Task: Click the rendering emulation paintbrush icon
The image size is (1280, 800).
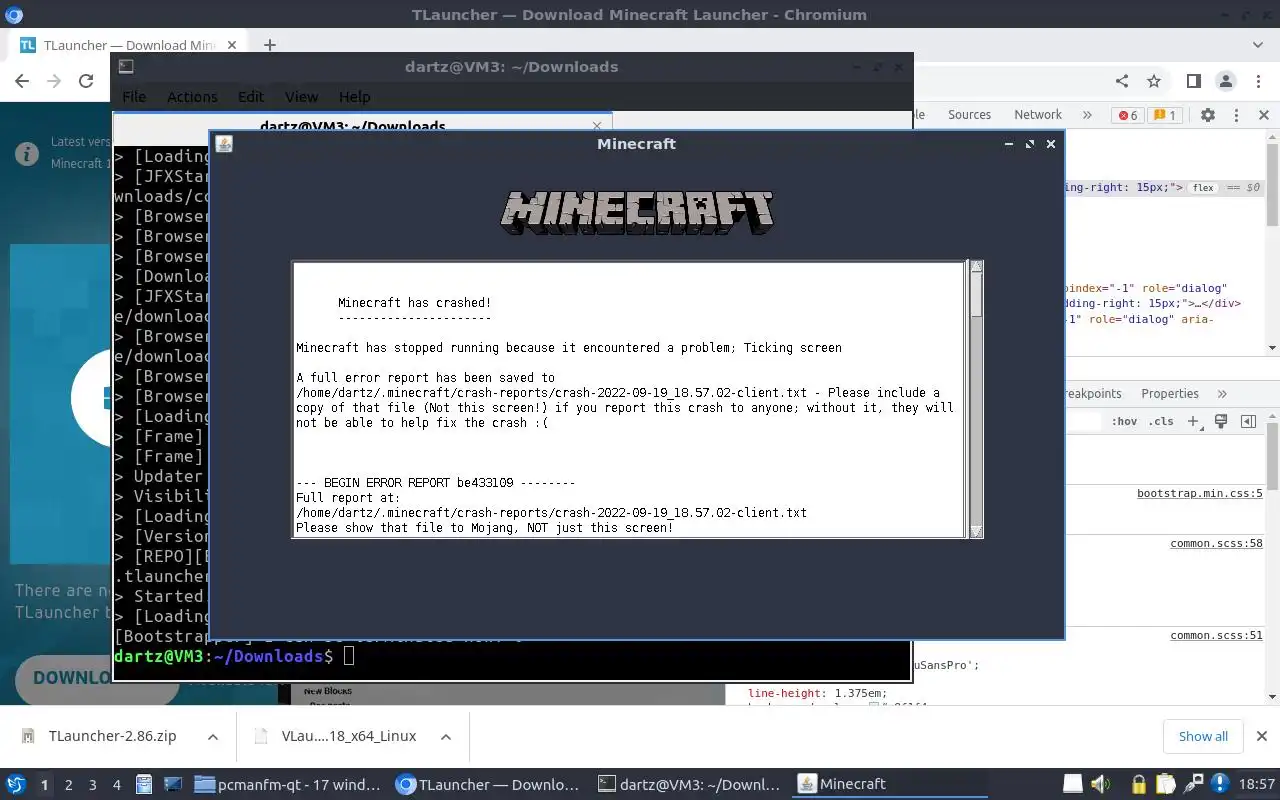Action: point(1221,422)
